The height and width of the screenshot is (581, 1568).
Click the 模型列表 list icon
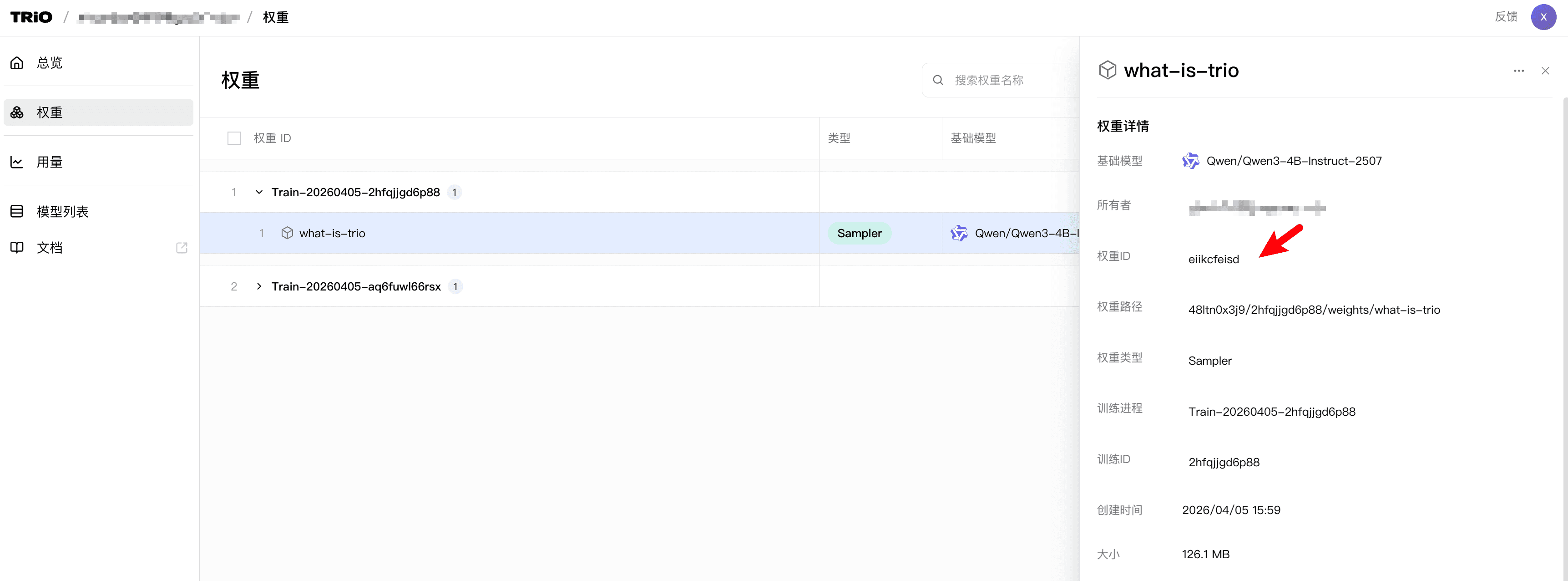click(17, 211)
